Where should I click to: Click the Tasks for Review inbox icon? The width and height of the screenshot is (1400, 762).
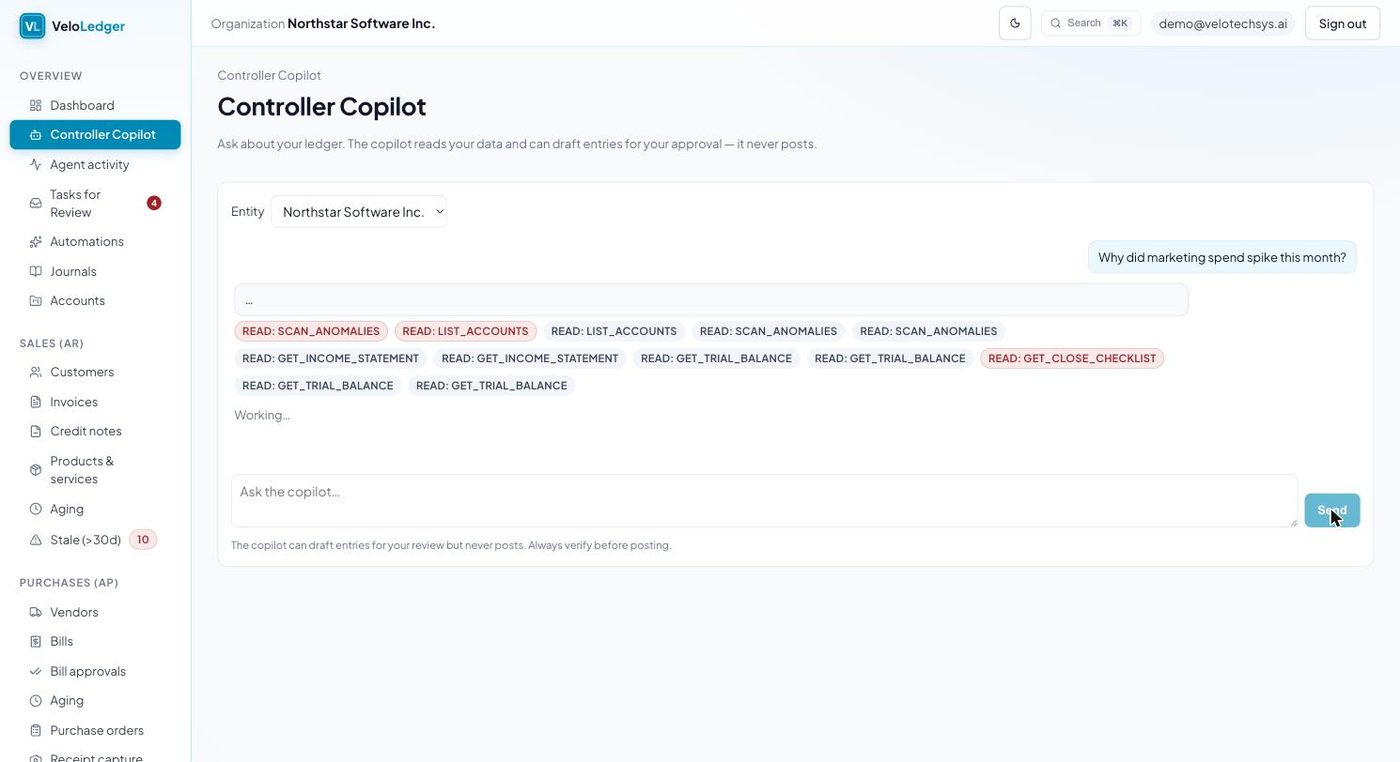36,203
